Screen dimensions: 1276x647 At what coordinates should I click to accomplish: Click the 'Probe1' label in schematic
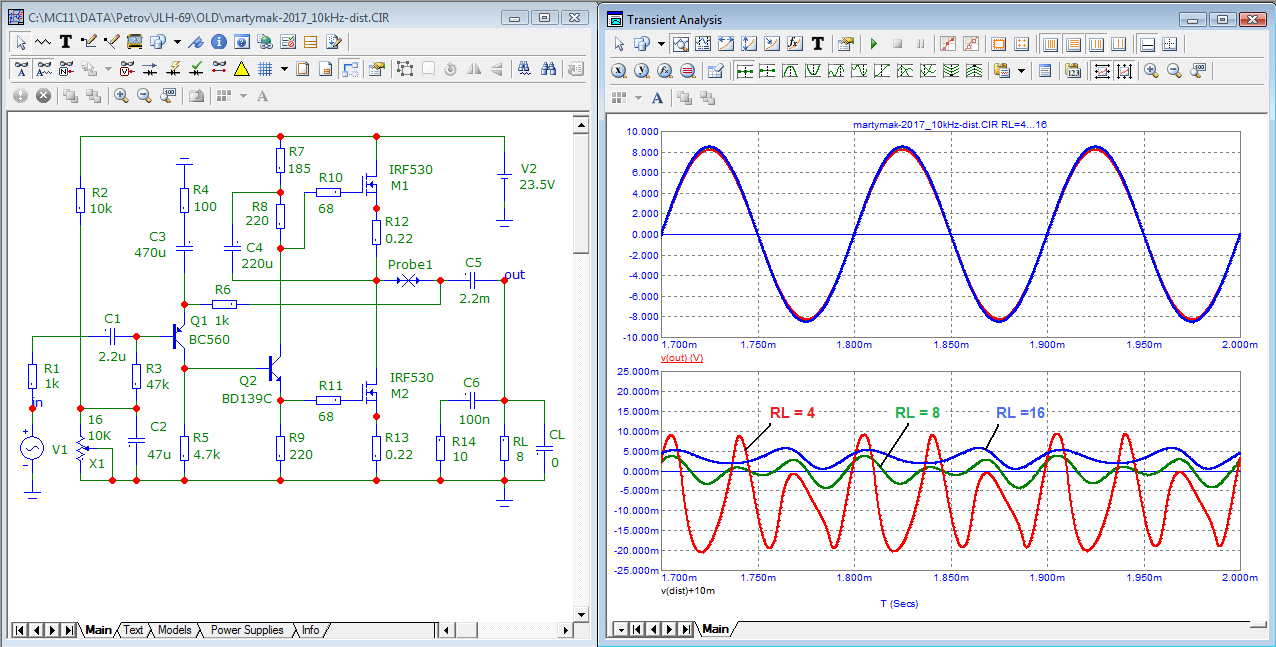point(411,265)
